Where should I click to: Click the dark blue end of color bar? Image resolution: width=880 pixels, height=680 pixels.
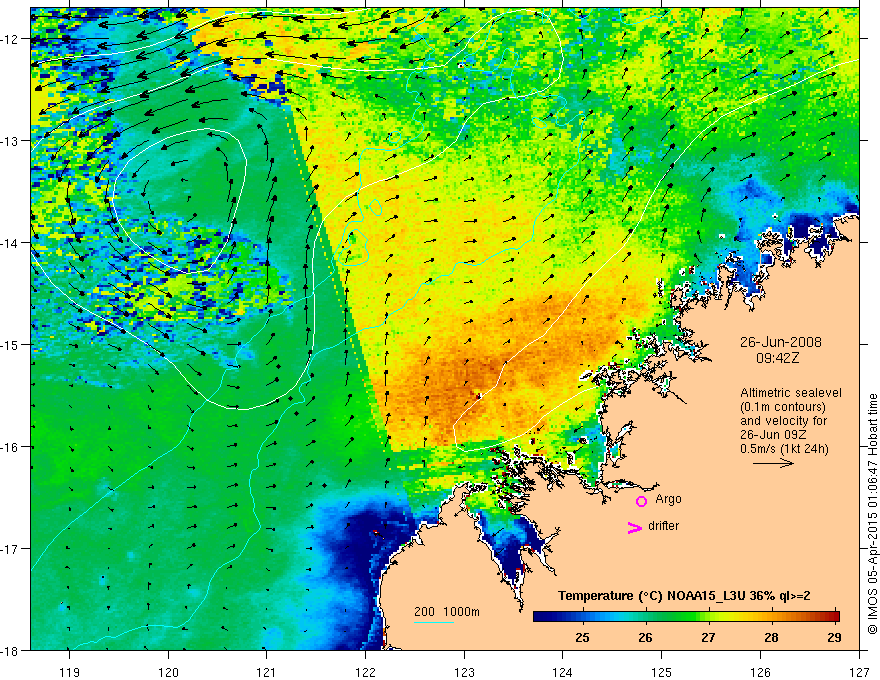click(539, 616)
